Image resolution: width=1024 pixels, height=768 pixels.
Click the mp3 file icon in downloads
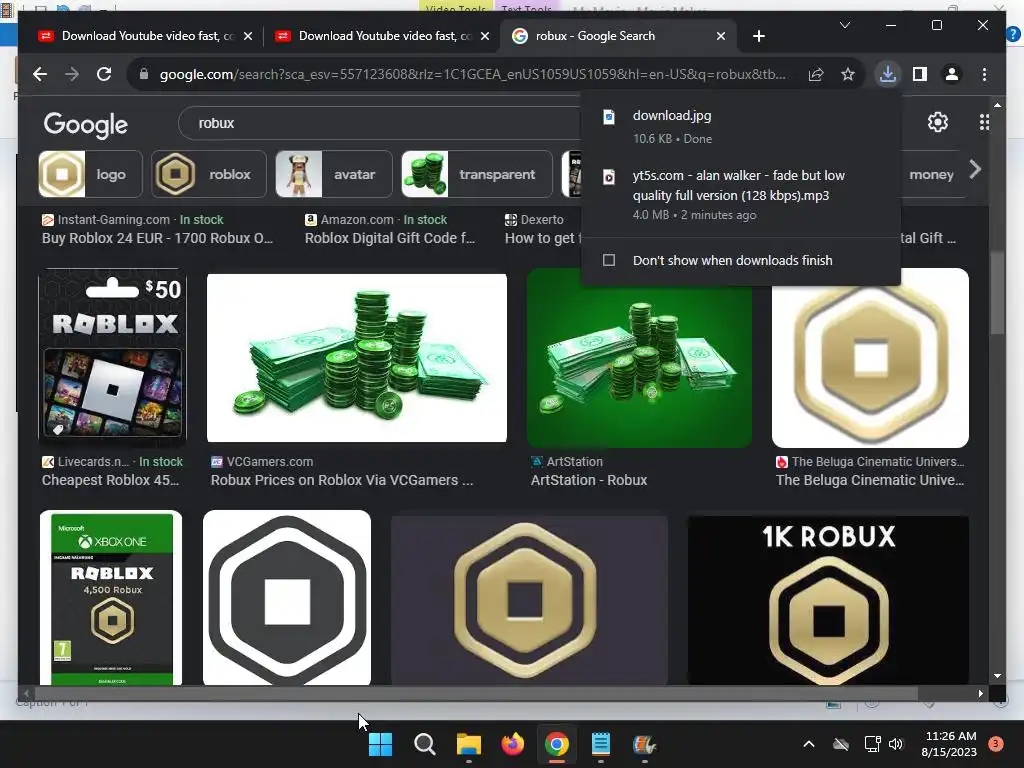[x=609, y=177]
